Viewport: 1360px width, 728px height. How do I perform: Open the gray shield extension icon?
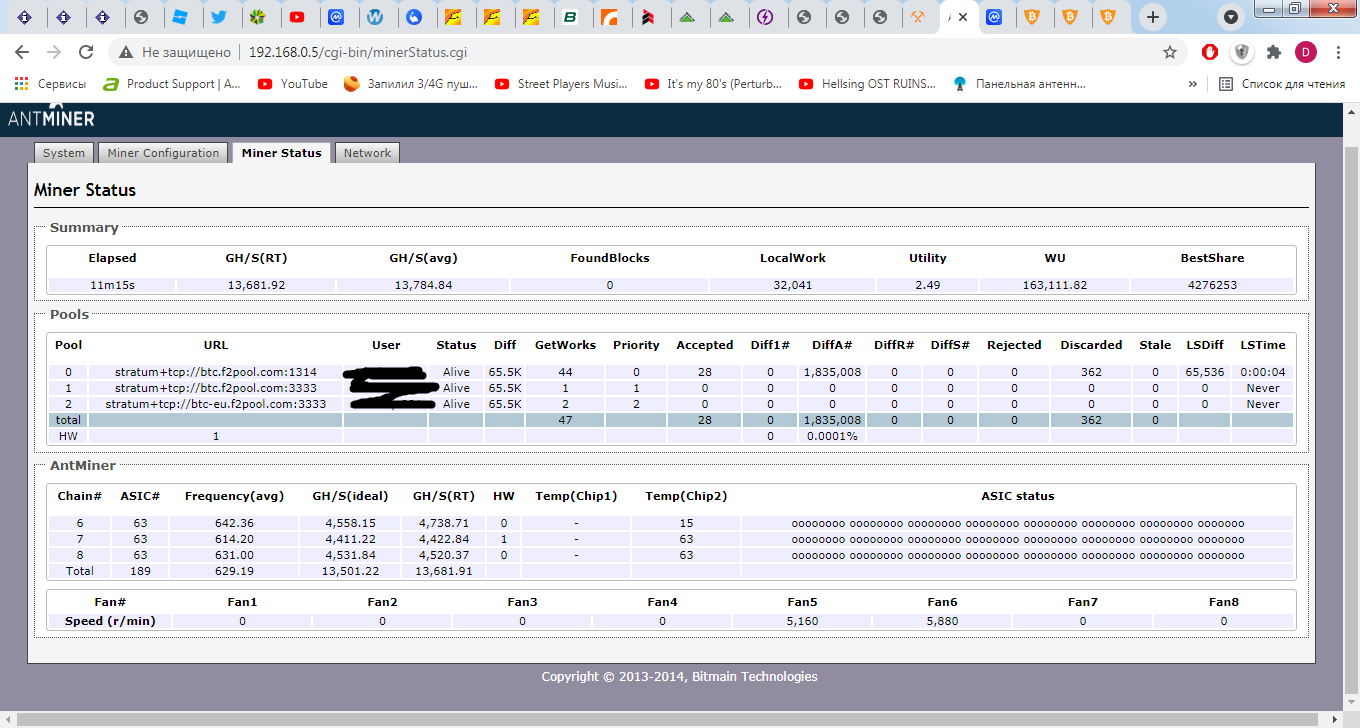tap(1241, 52)
